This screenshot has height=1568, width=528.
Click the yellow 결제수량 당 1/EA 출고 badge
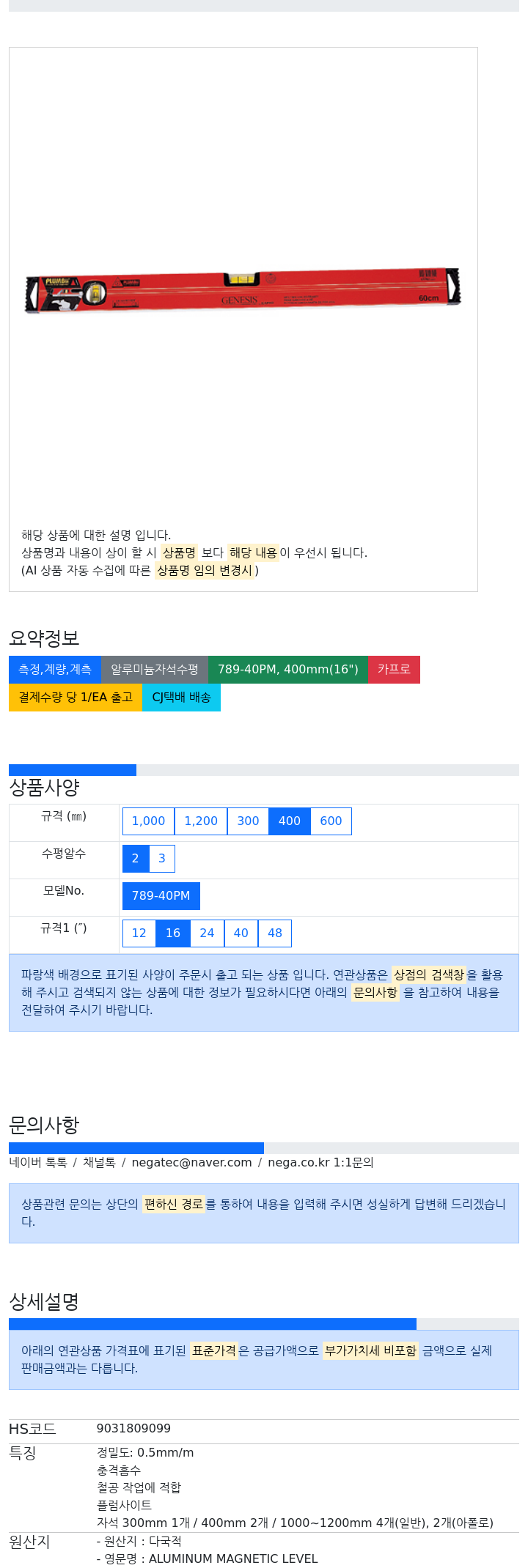tap(76, 698)
